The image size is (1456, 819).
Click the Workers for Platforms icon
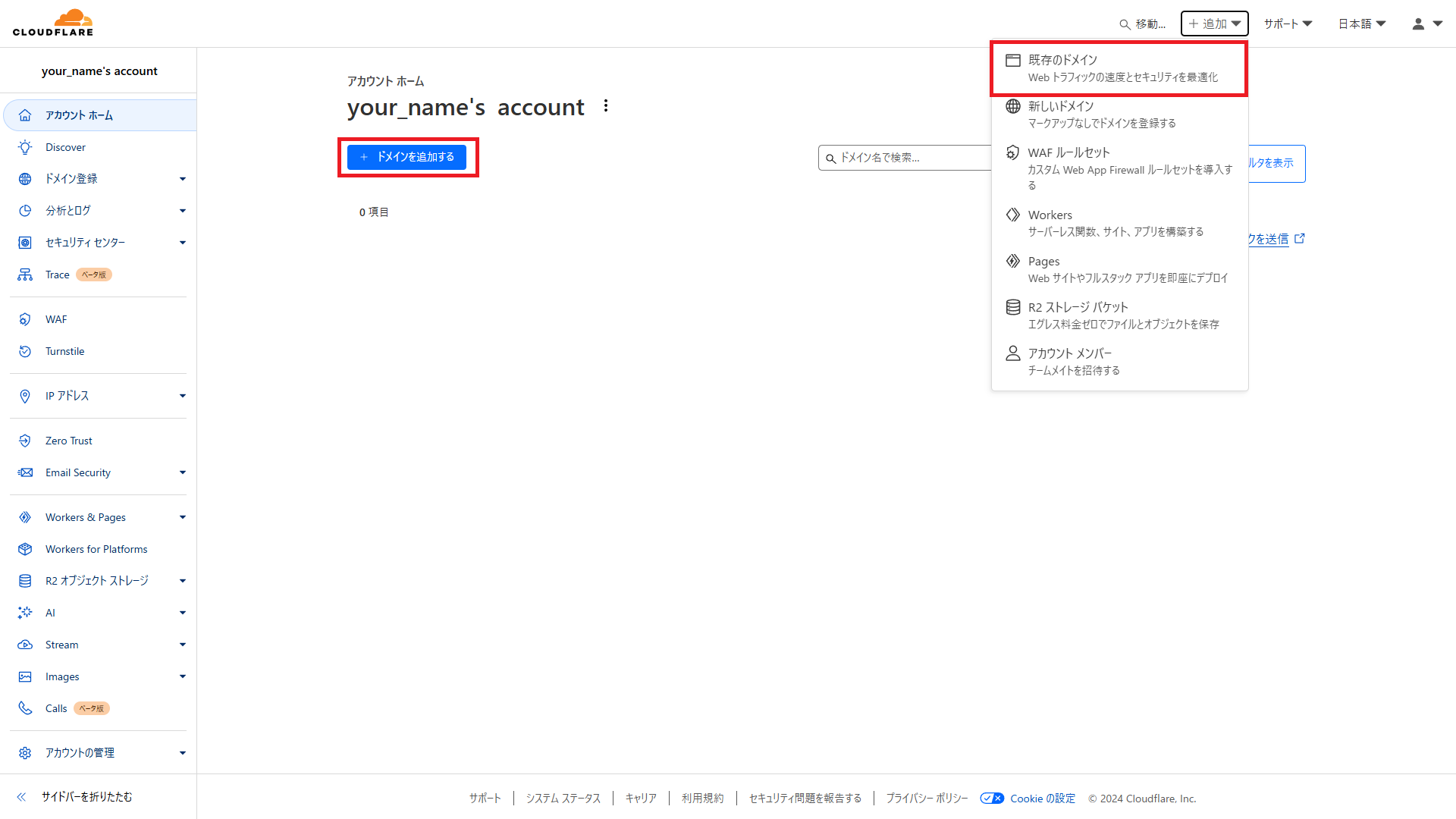coord(25,549)
